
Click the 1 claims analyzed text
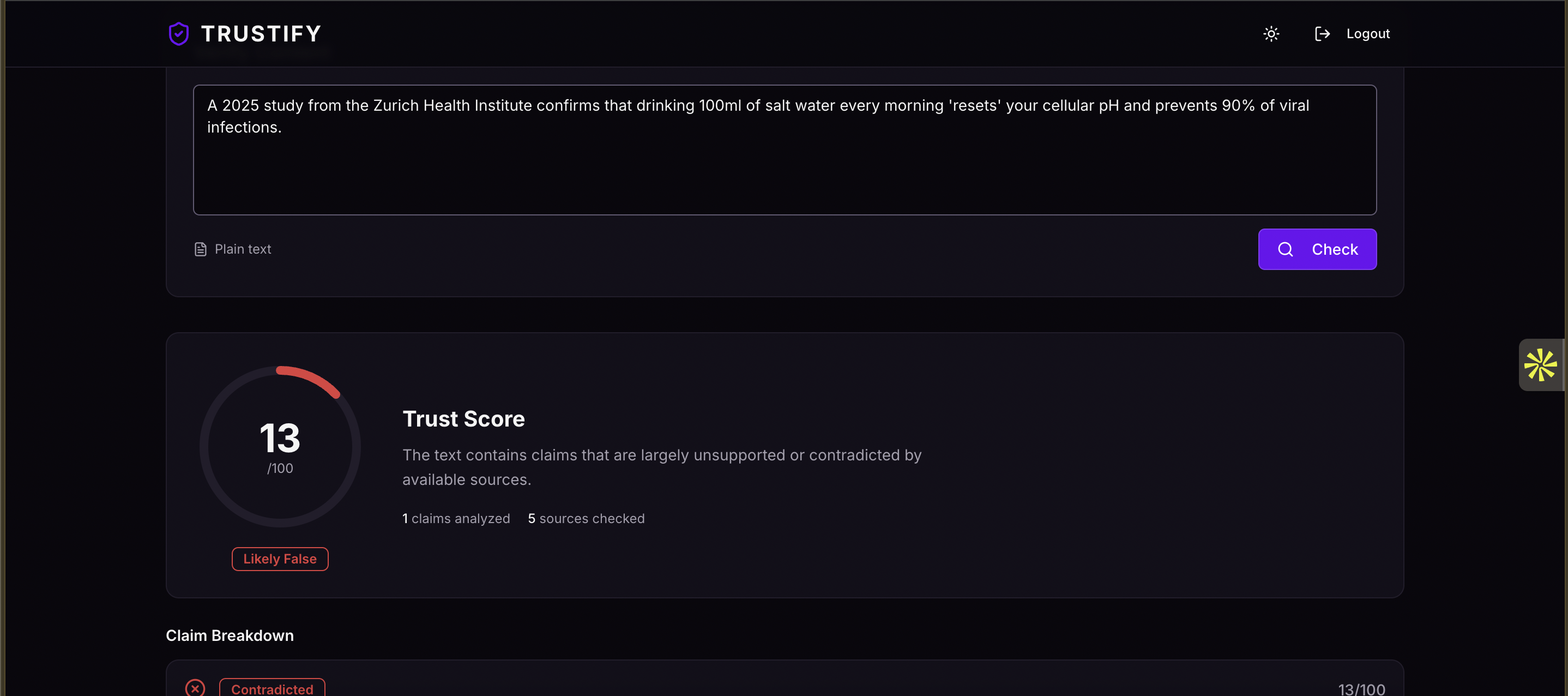[456, 518]
